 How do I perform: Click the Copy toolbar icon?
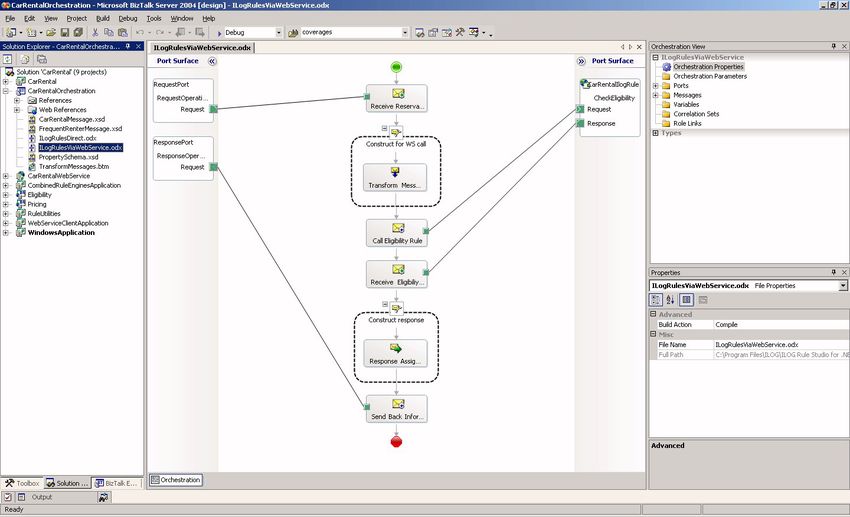click(x=108, y=33)
